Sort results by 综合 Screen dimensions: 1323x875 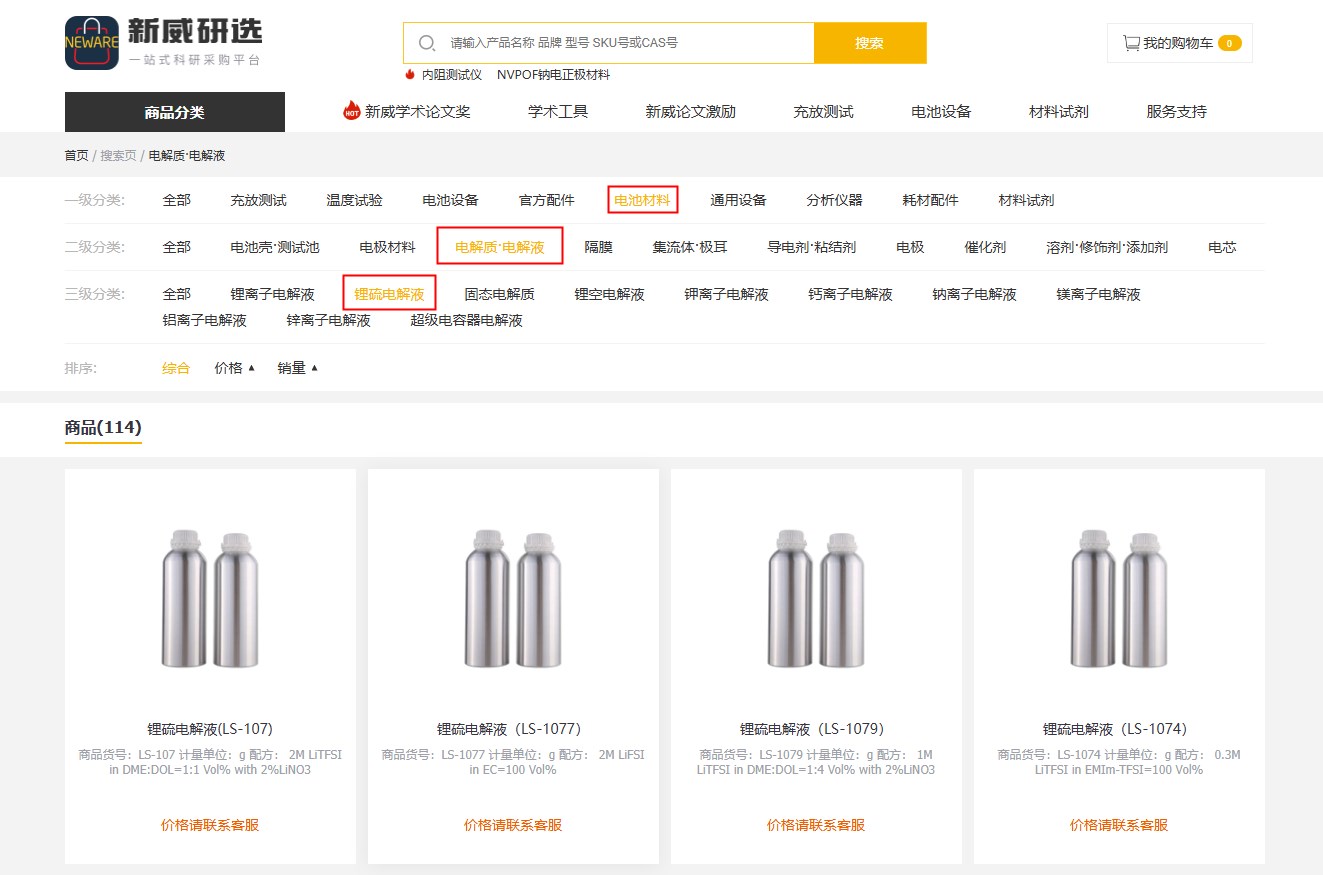tap(176, 368)
